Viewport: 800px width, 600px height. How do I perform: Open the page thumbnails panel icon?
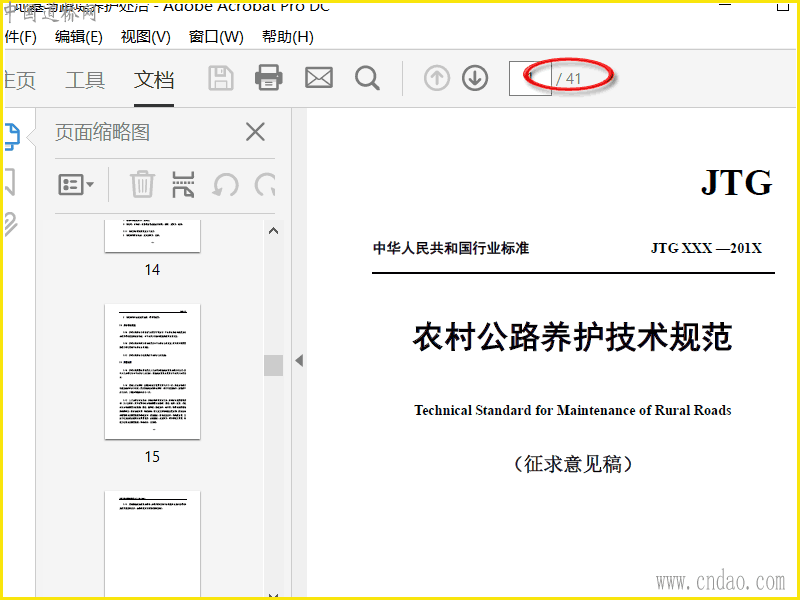coord(12,137)
